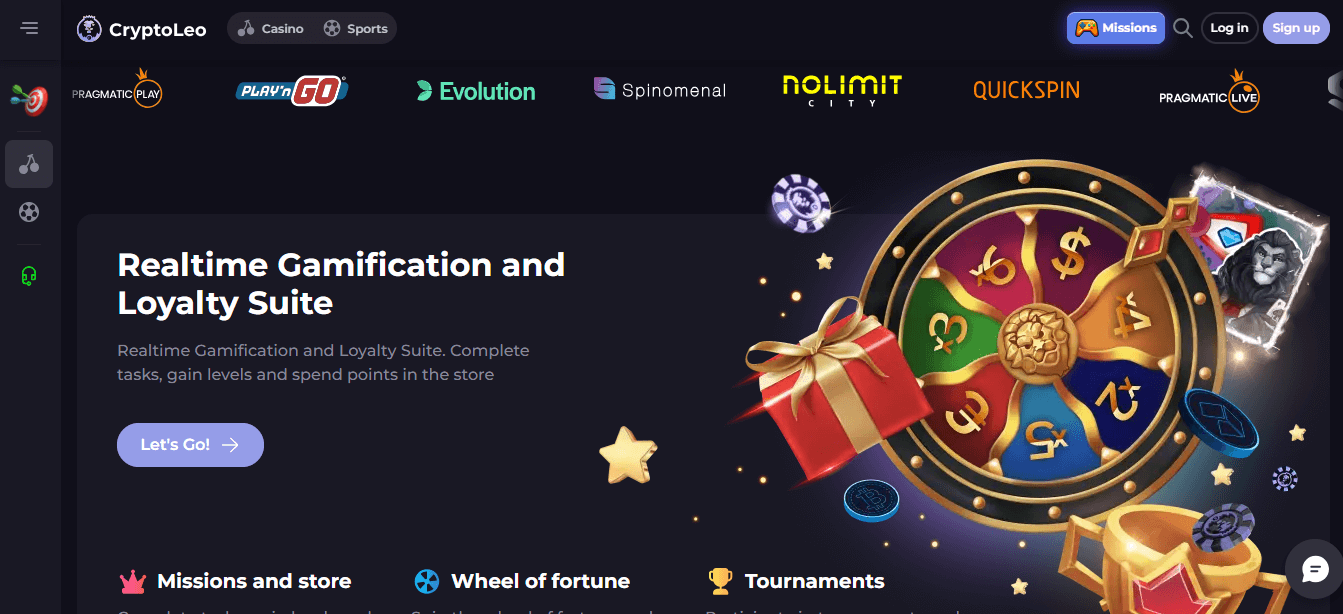Open the hamburger menu icon
The image size is (1343, 614).
pyautogui.click(x=29, y=28)
